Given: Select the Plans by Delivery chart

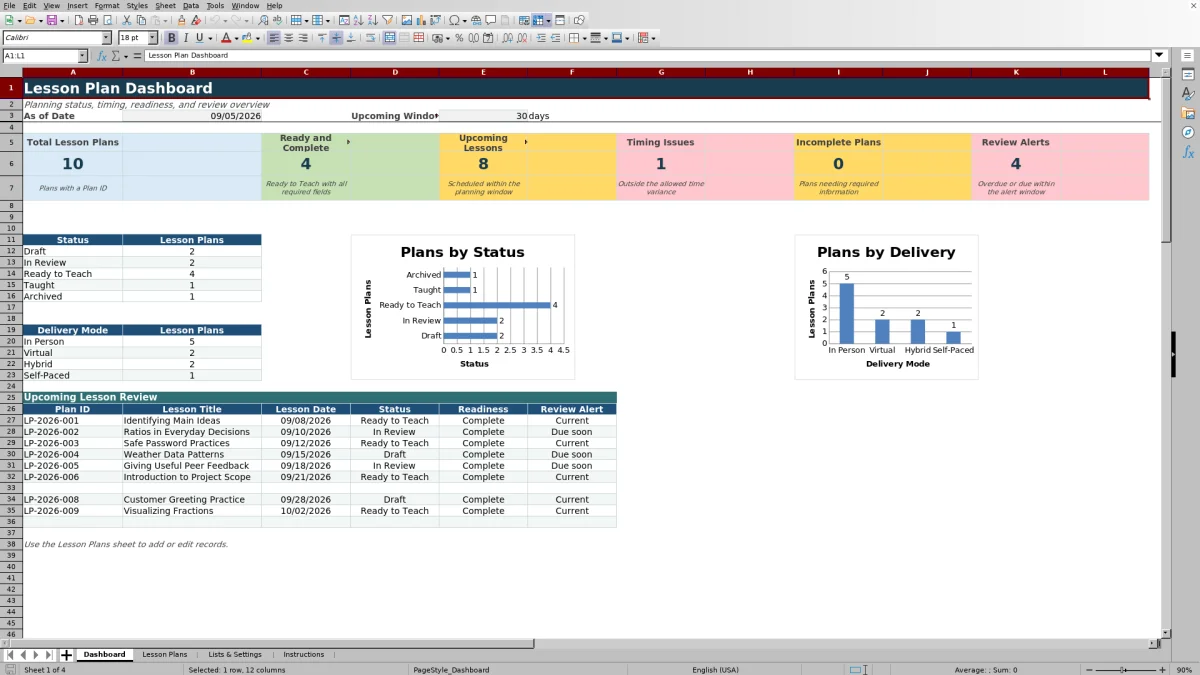Looking at the screenshot, I should pyautogui.click(x=886, y=307).
